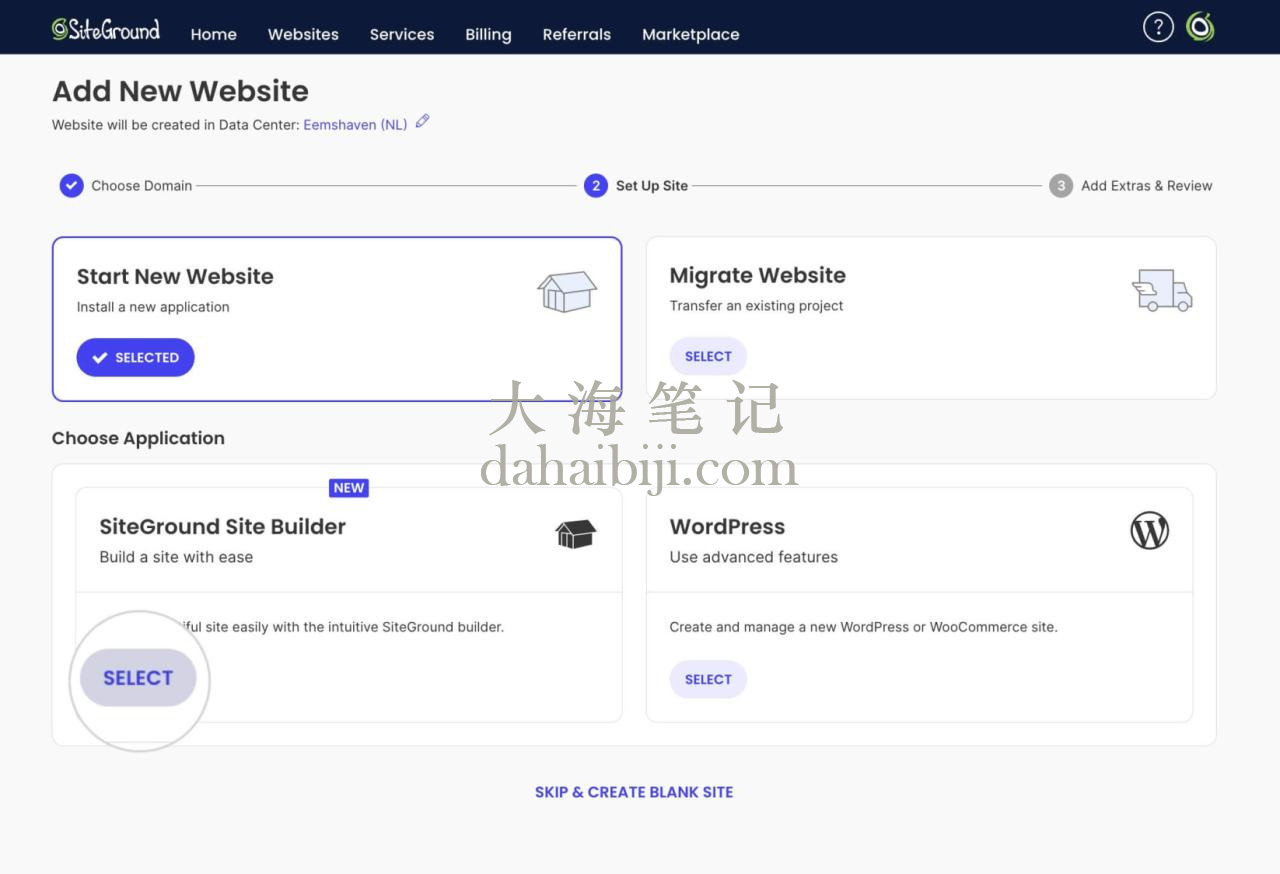Click the 'Transfer an existing project' text
Image resolution: width=1280 pixels, height=874 pixels.
tap(757, 306)
